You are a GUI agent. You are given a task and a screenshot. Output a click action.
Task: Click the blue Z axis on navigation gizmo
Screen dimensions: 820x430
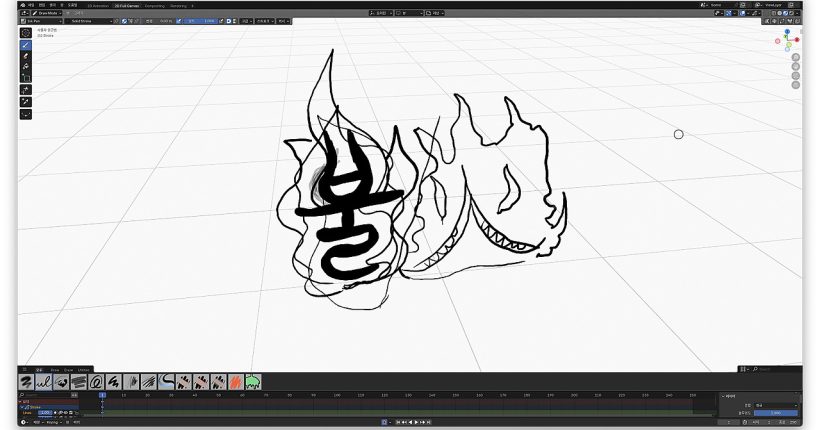[788, 32]
